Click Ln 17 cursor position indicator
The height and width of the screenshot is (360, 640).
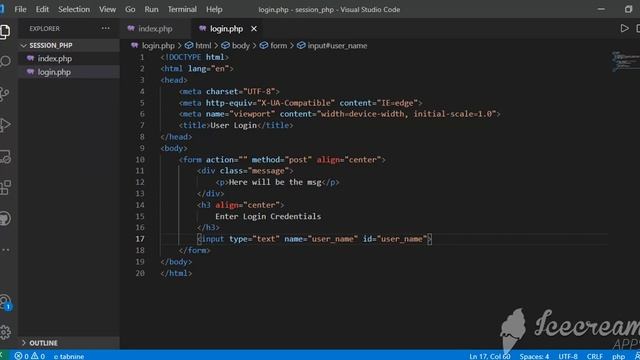489,356
